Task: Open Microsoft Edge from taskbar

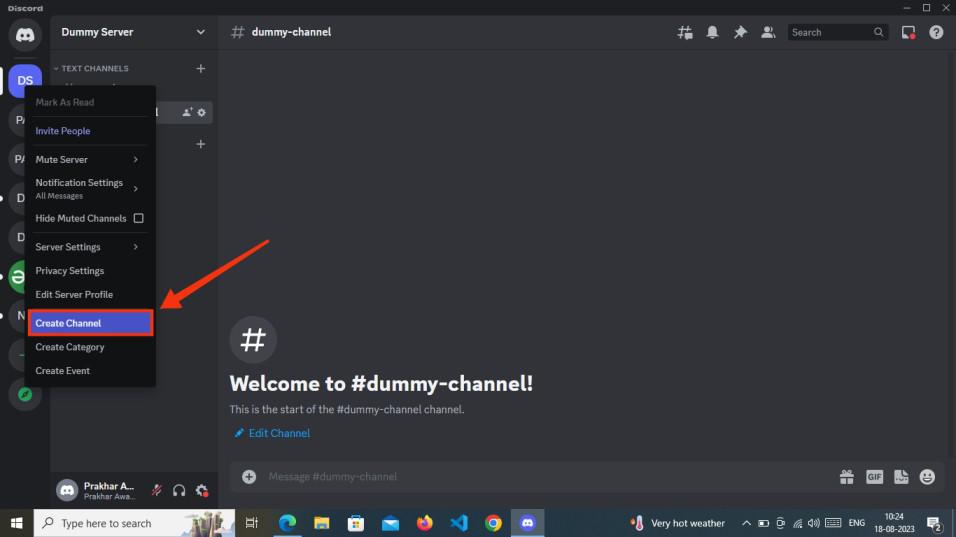Action: point(287,523)
